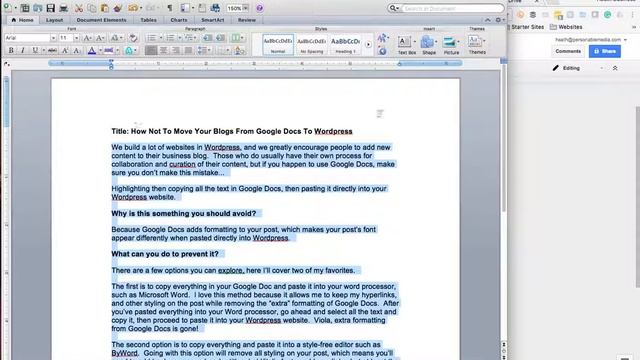Open the font size dropdown

[x=76, y=38]
